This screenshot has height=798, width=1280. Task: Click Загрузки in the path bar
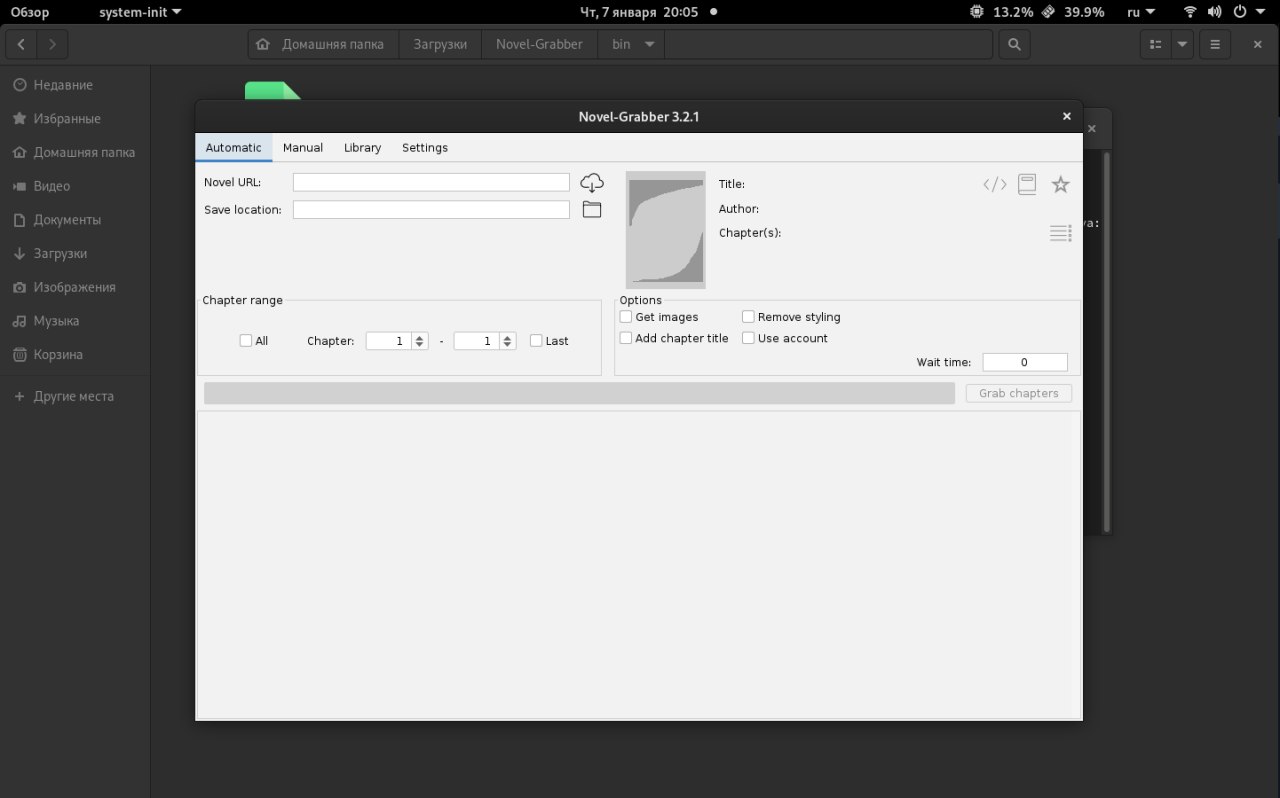tap(440, 44)
